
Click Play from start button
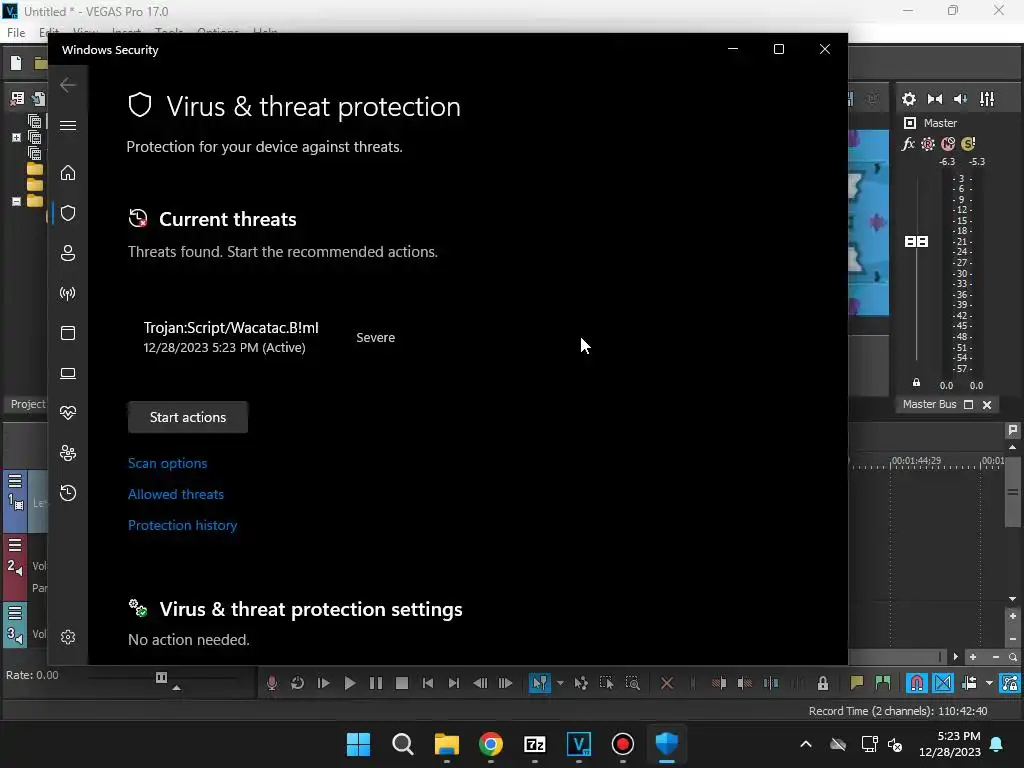(323, 683)
